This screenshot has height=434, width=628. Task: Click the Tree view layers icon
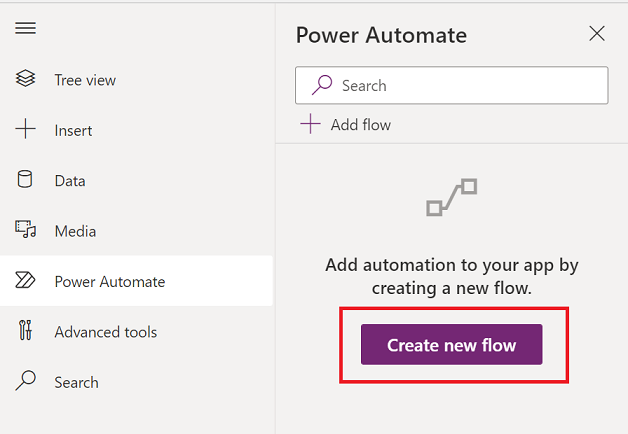[25, 78]
